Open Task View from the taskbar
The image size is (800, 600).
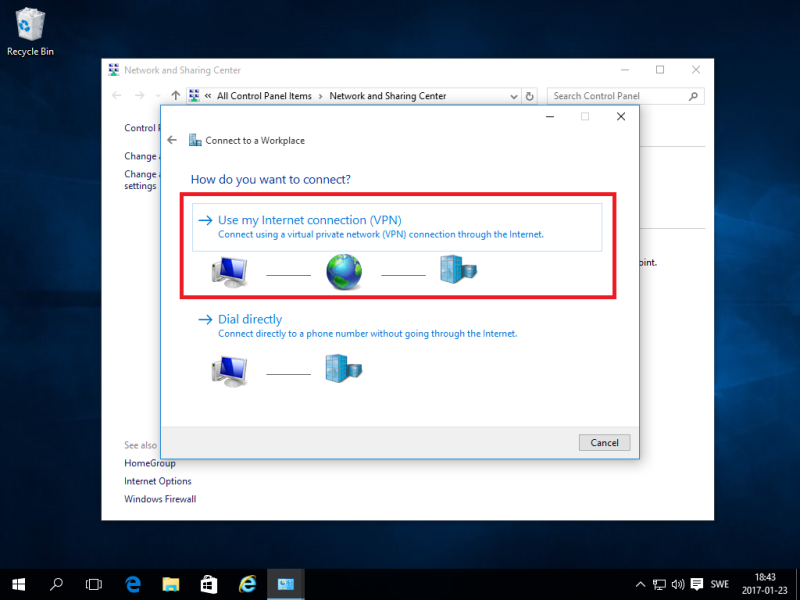94,584
